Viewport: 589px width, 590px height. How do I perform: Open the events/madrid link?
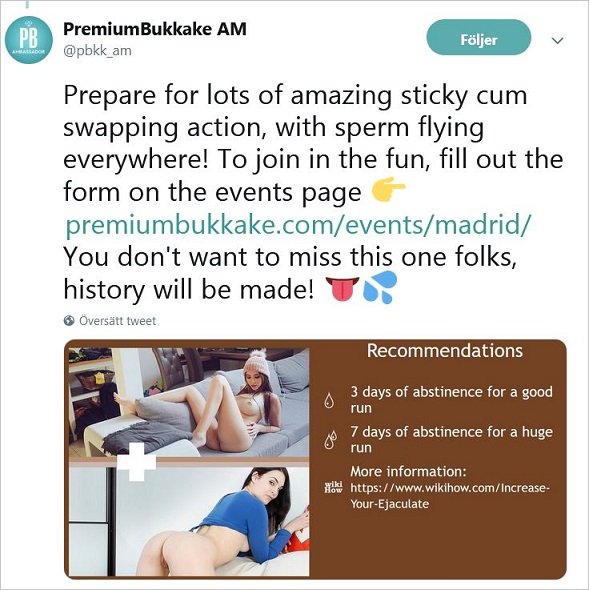click(x=298, y=225)
